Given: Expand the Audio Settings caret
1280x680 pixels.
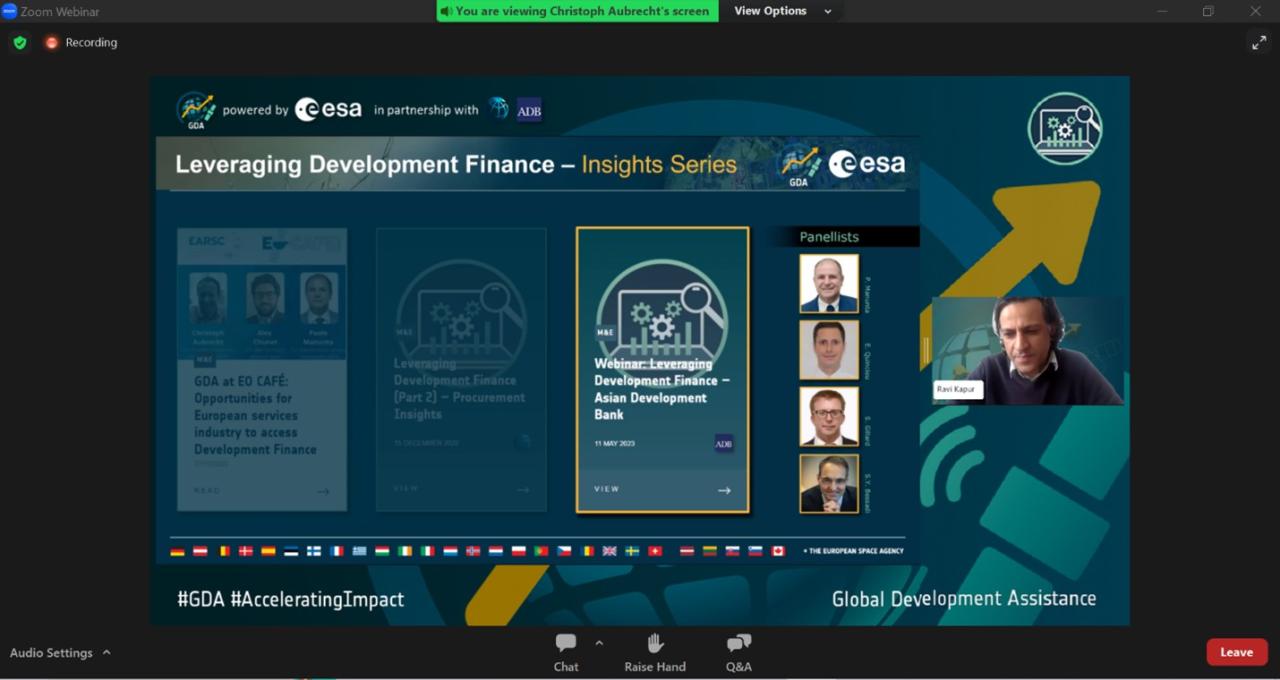Looking at the screenshot, I should point(106,652).
